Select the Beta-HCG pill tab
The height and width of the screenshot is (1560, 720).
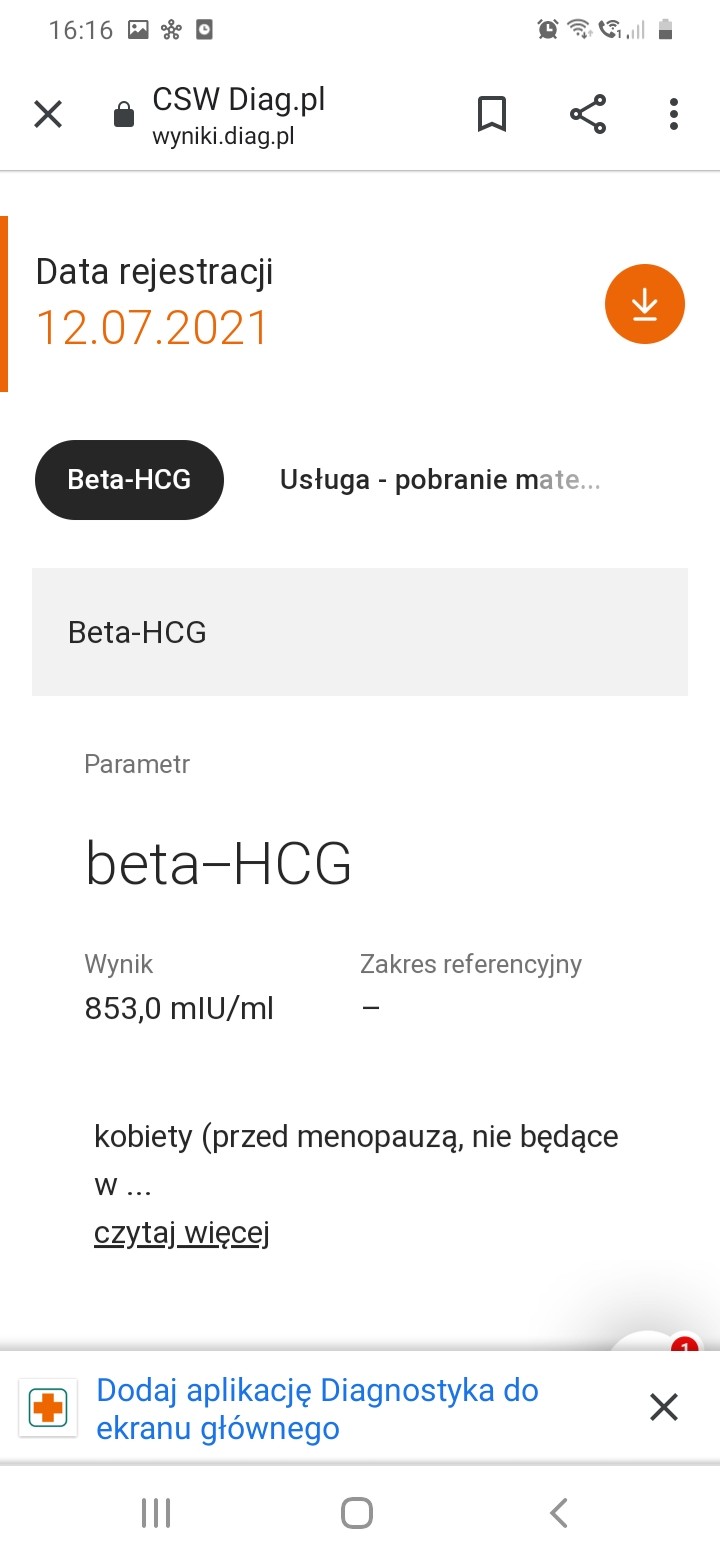(129, 480)
